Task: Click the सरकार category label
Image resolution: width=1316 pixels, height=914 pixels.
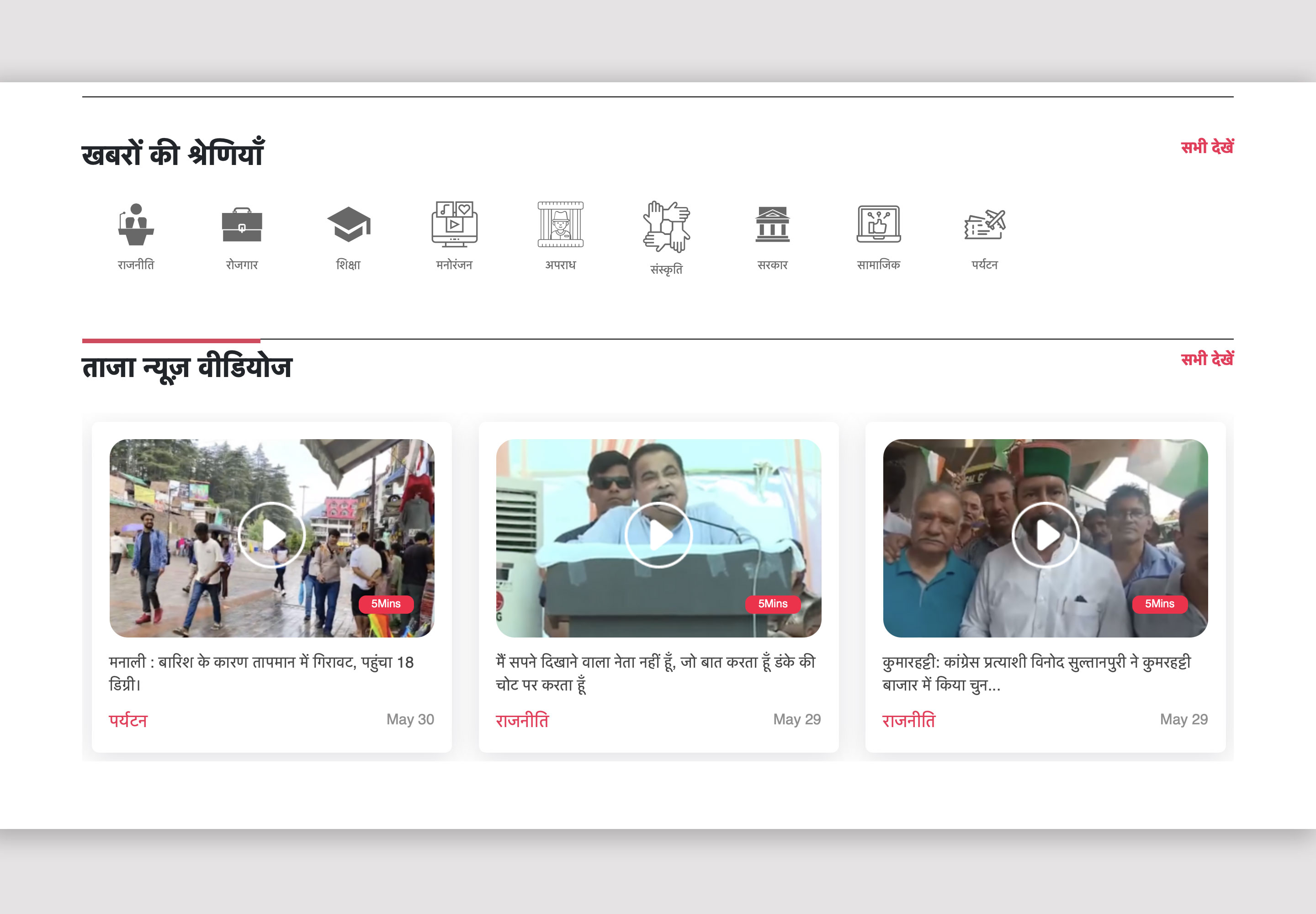Action: pos(773,265)
